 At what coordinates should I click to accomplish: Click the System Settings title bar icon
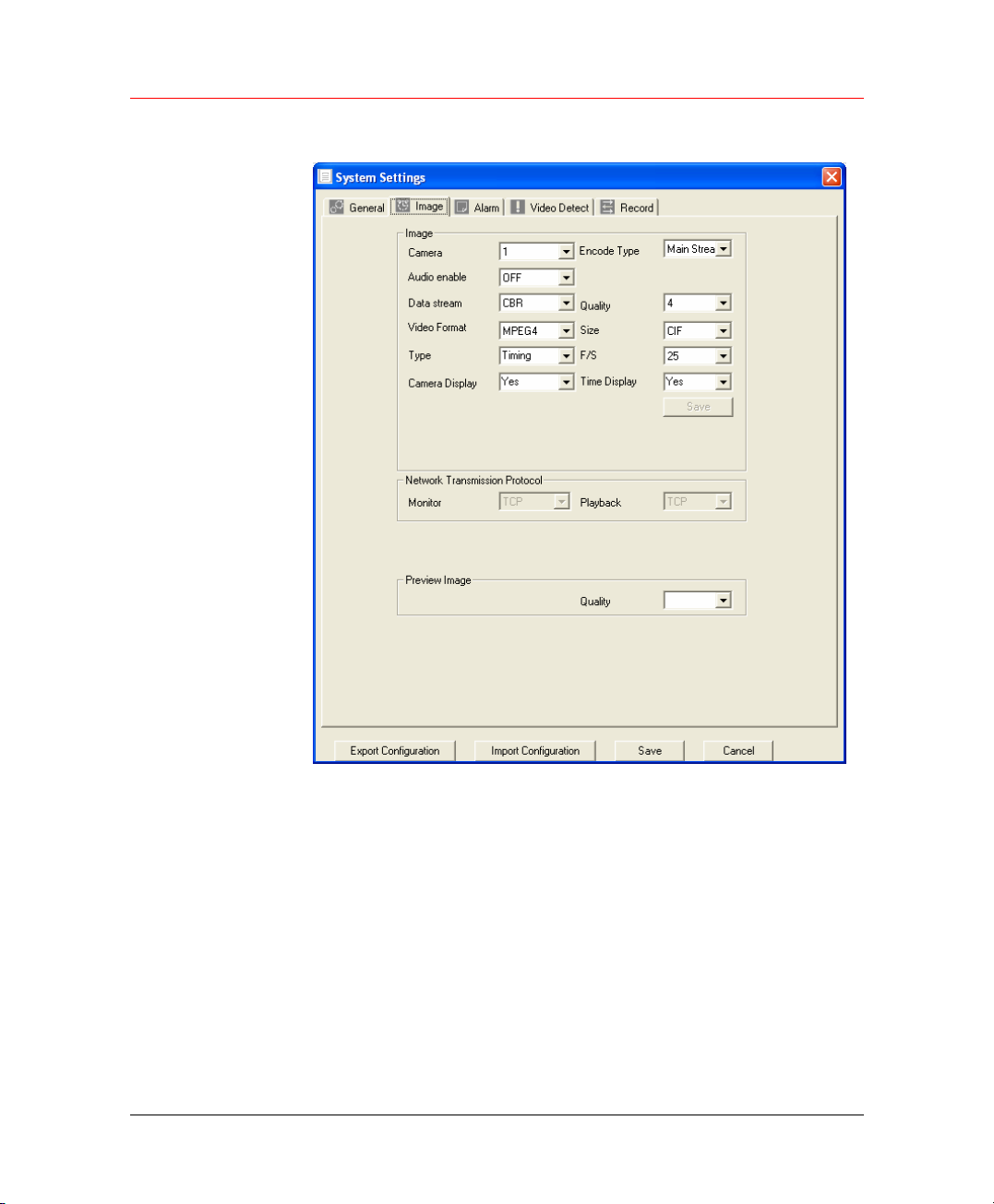coord(325,177)
